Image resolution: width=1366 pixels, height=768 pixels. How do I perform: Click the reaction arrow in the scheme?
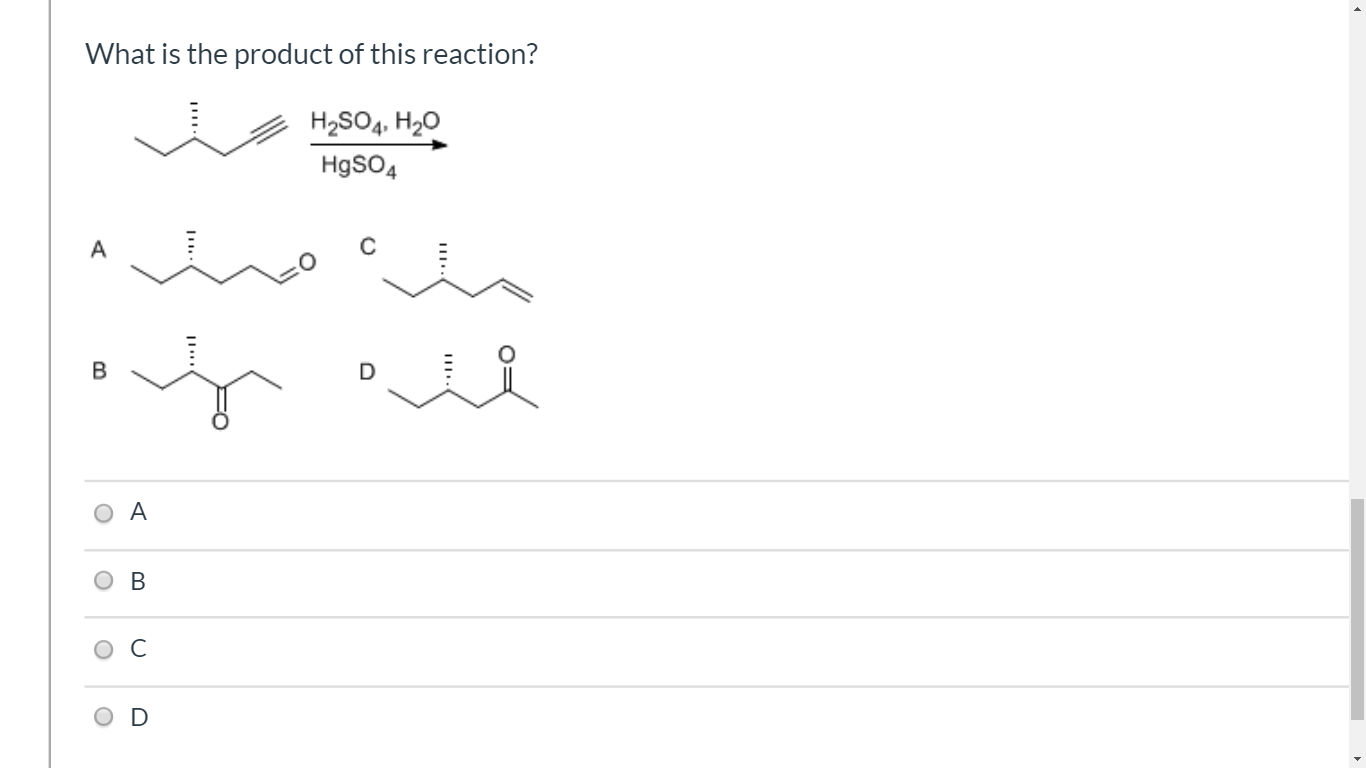point(378,146)
